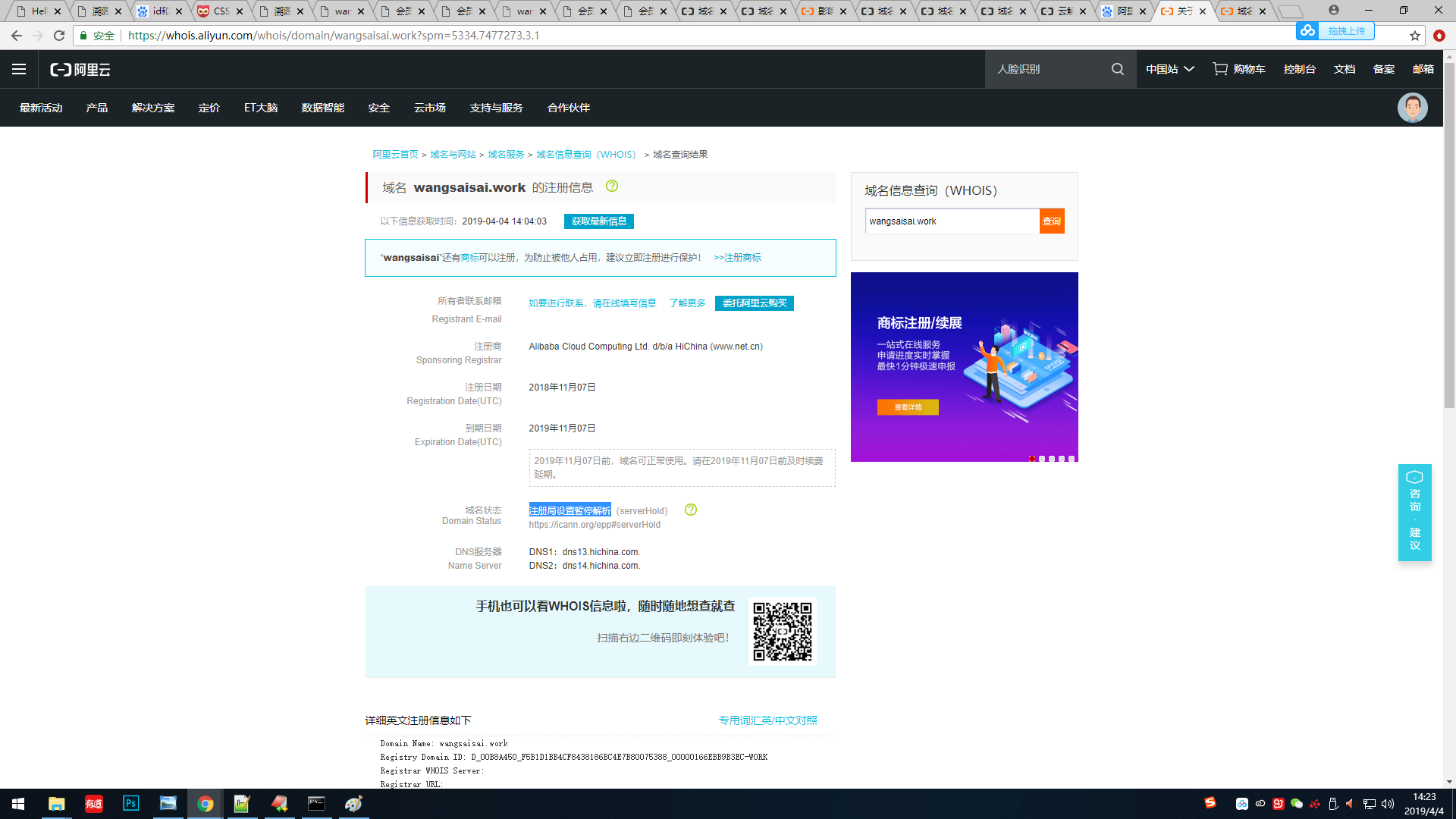1456x819 pixels.
Task: Click the search magnifier icon in header
Action: click(x=1118, y=69)
